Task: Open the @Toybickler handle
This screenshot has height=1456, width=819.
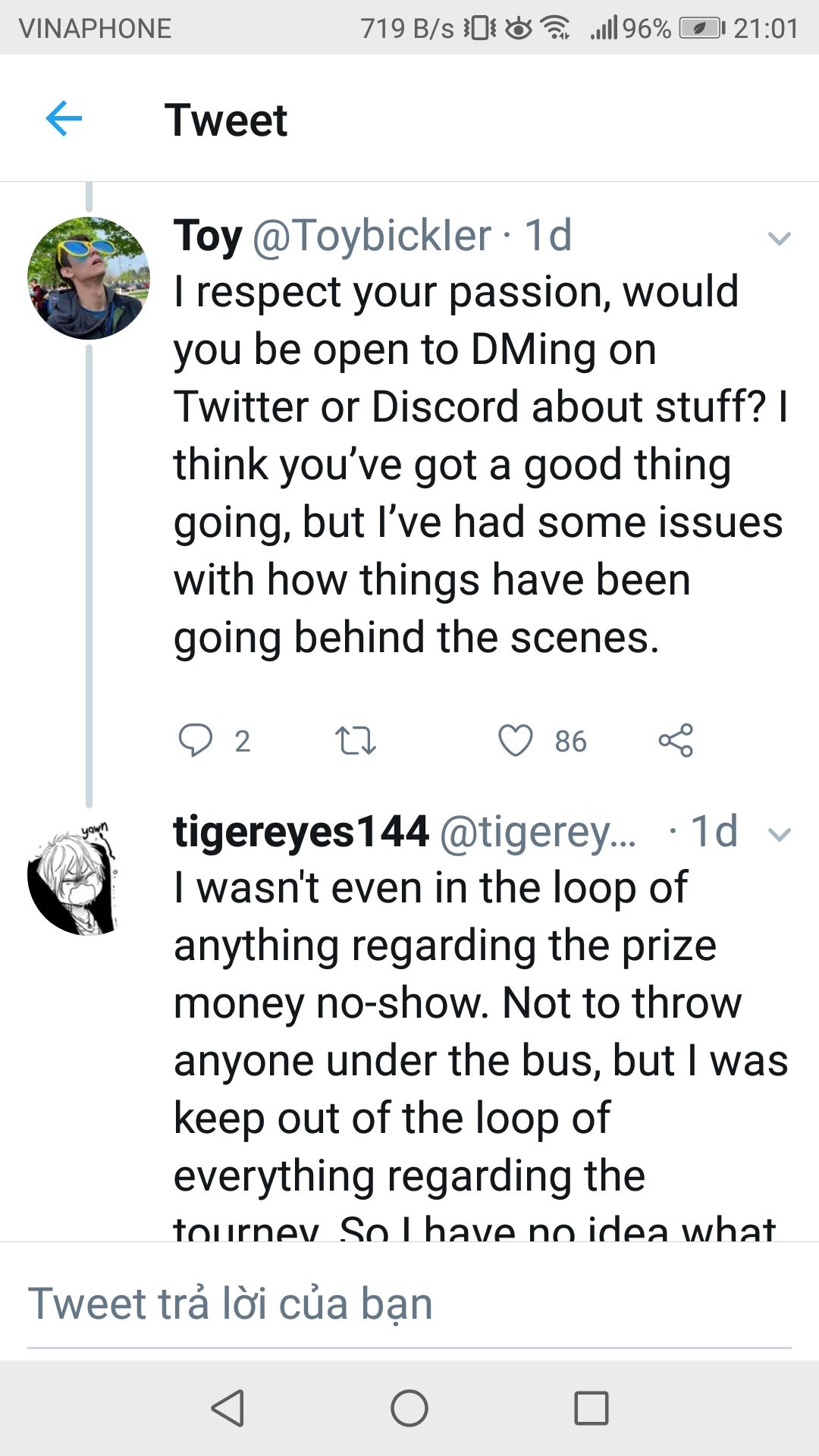Action: click(x=372, y=235)
